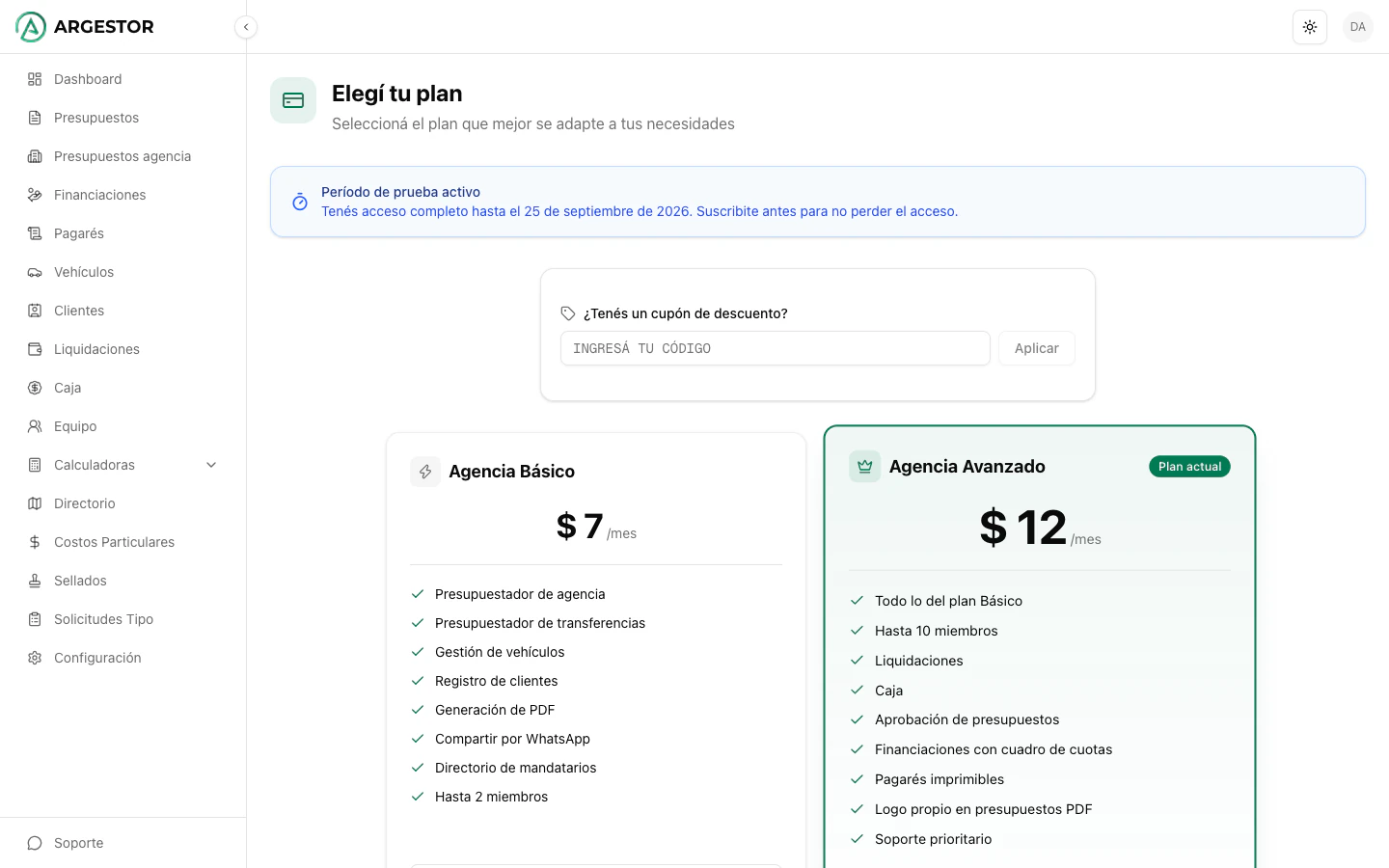1389x868 pixels.
Task: Open the DA user avatar menu
Action: pyautogui.click(x=1358, y=27)
